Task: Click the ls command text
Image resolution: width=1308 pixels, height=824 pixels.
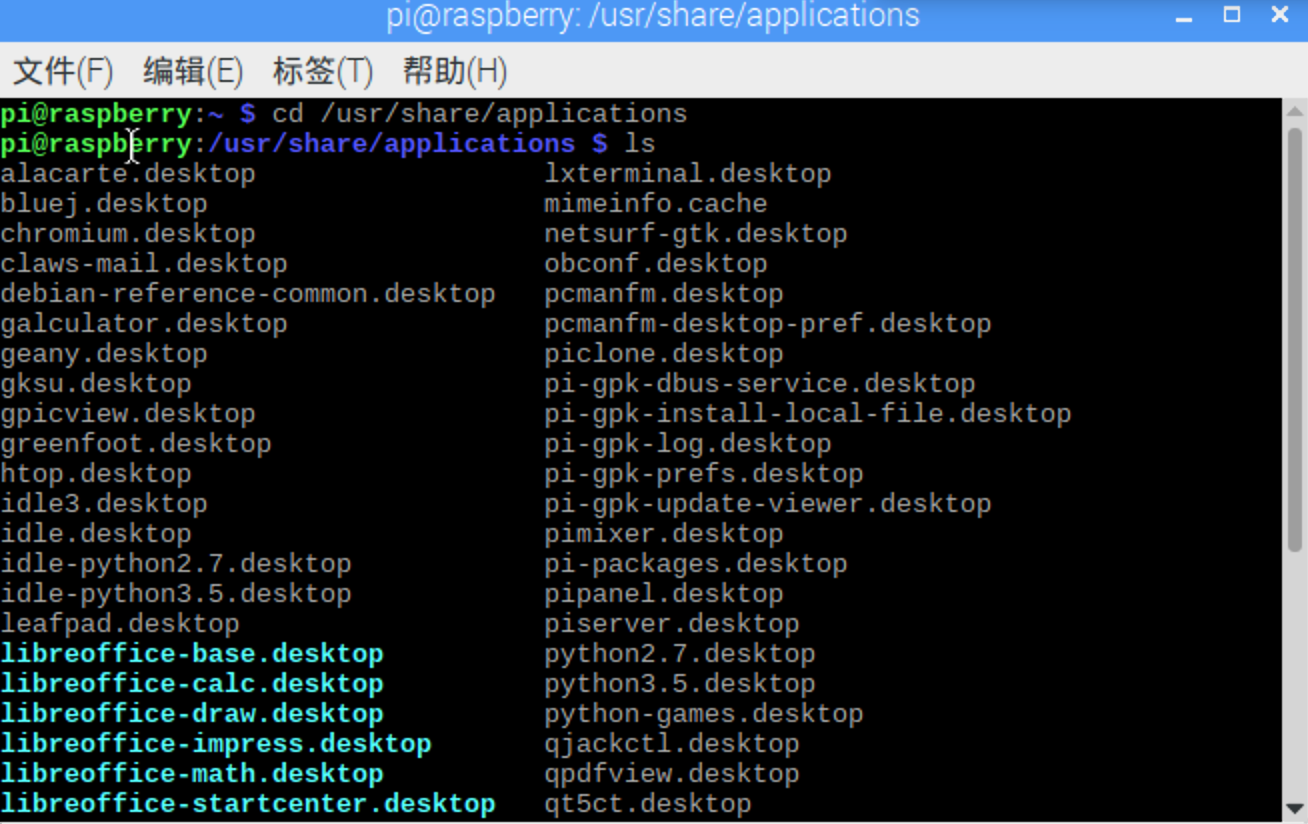Action: pyautogui.click(x=640, y=144)
